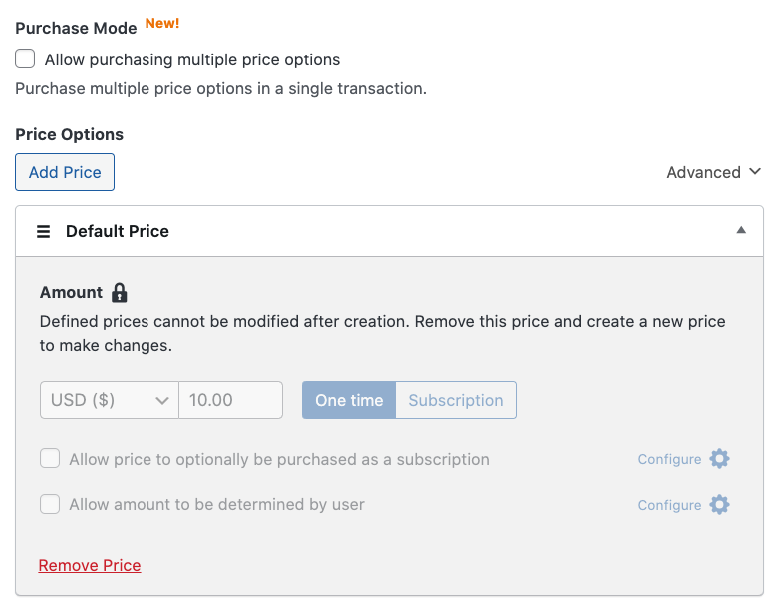Click the gear icon for user-determined amount
The height and width of the screenshot is (609, 776).
pos(719,505)
